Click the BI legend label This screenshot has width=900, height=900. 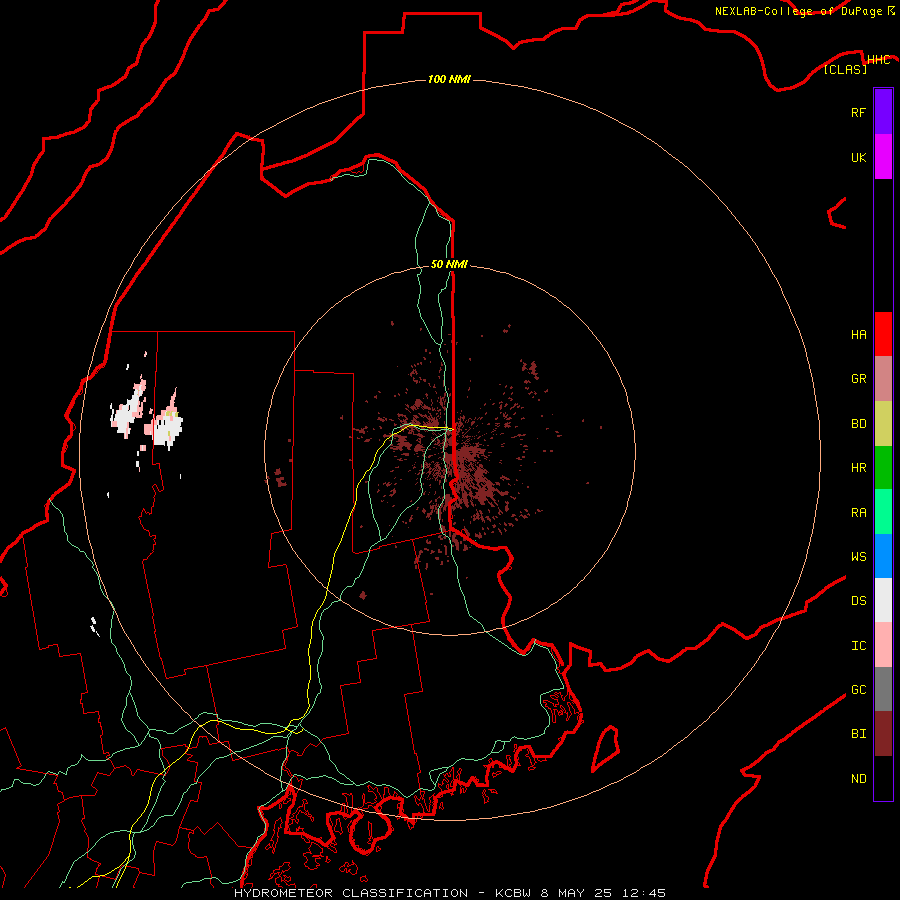pyautogui.click(x=858, y=734)
